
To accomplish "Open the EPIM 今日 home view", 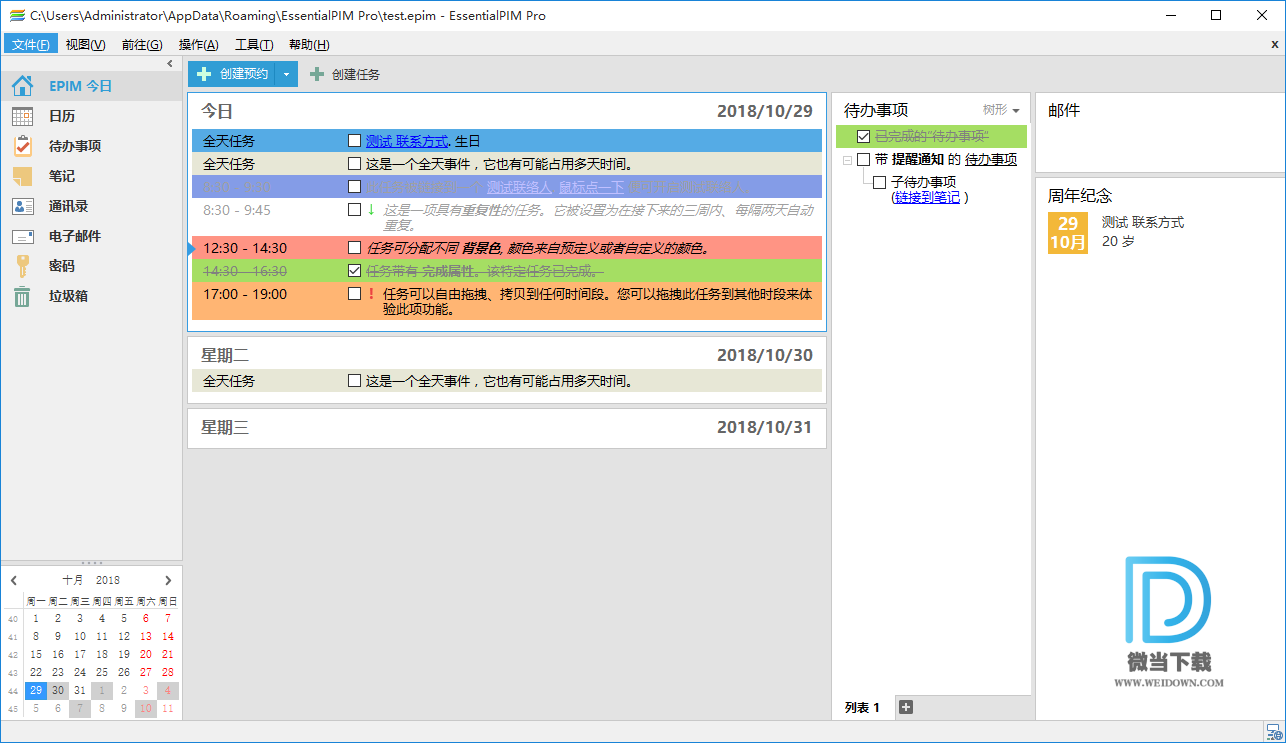I will click(x=91, y=86).
